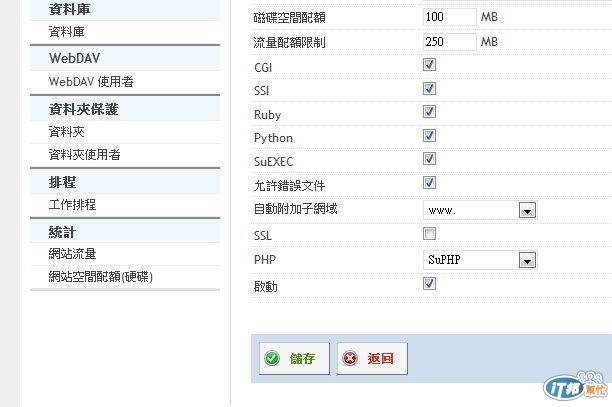
Task: Click the 允許錯誤文件 label text
Action: tap(289, 186)
